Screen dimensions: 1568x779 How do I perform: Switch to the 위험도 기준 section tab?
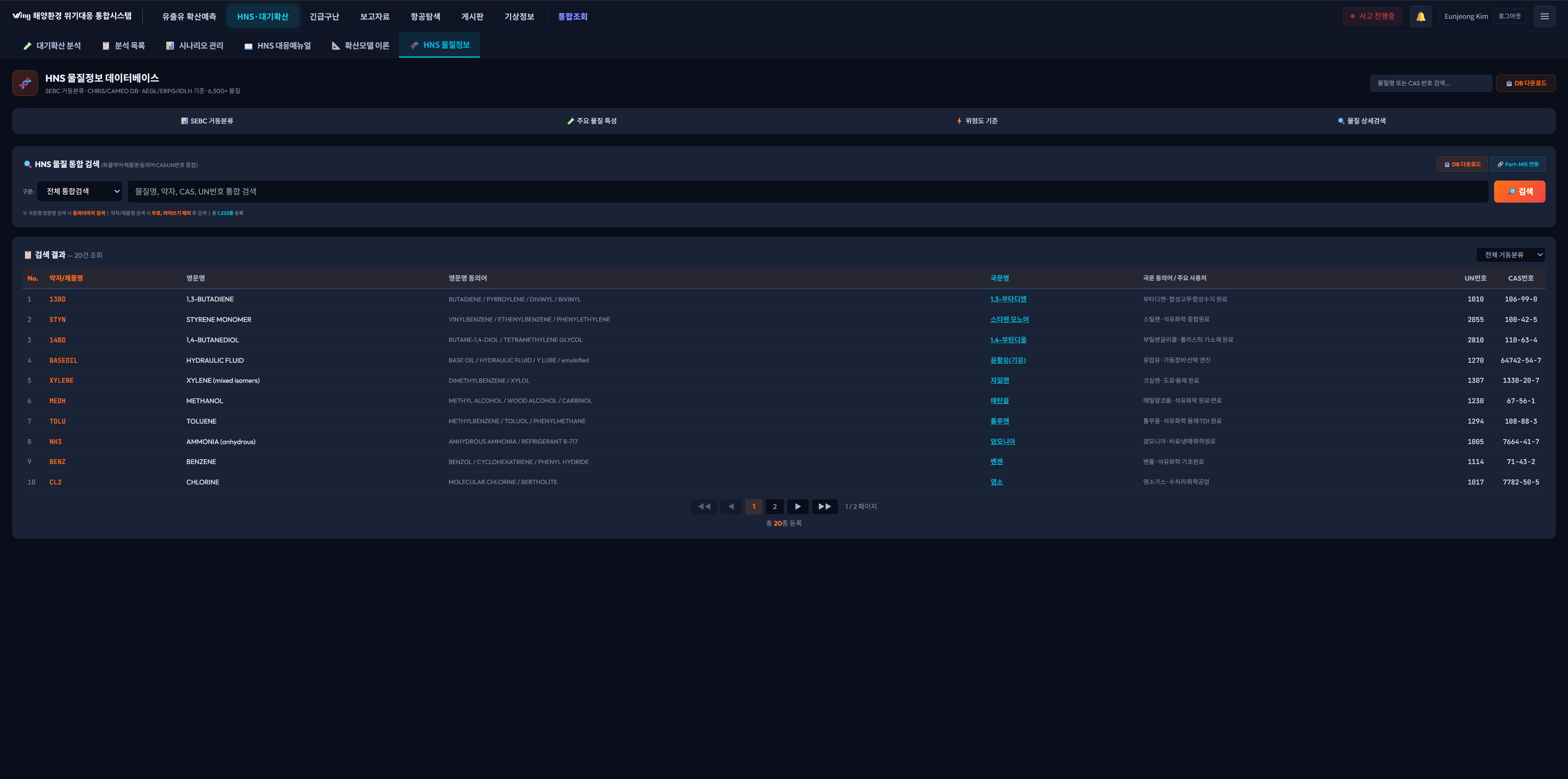pos(977,121)
